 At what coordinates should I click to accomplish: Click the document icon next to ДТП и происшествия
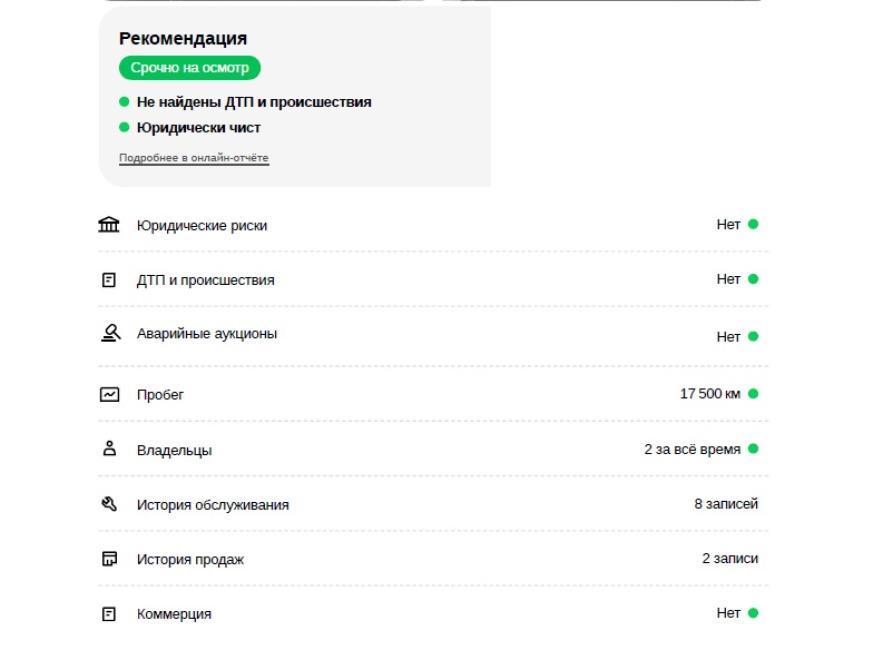tap(109, 280)
